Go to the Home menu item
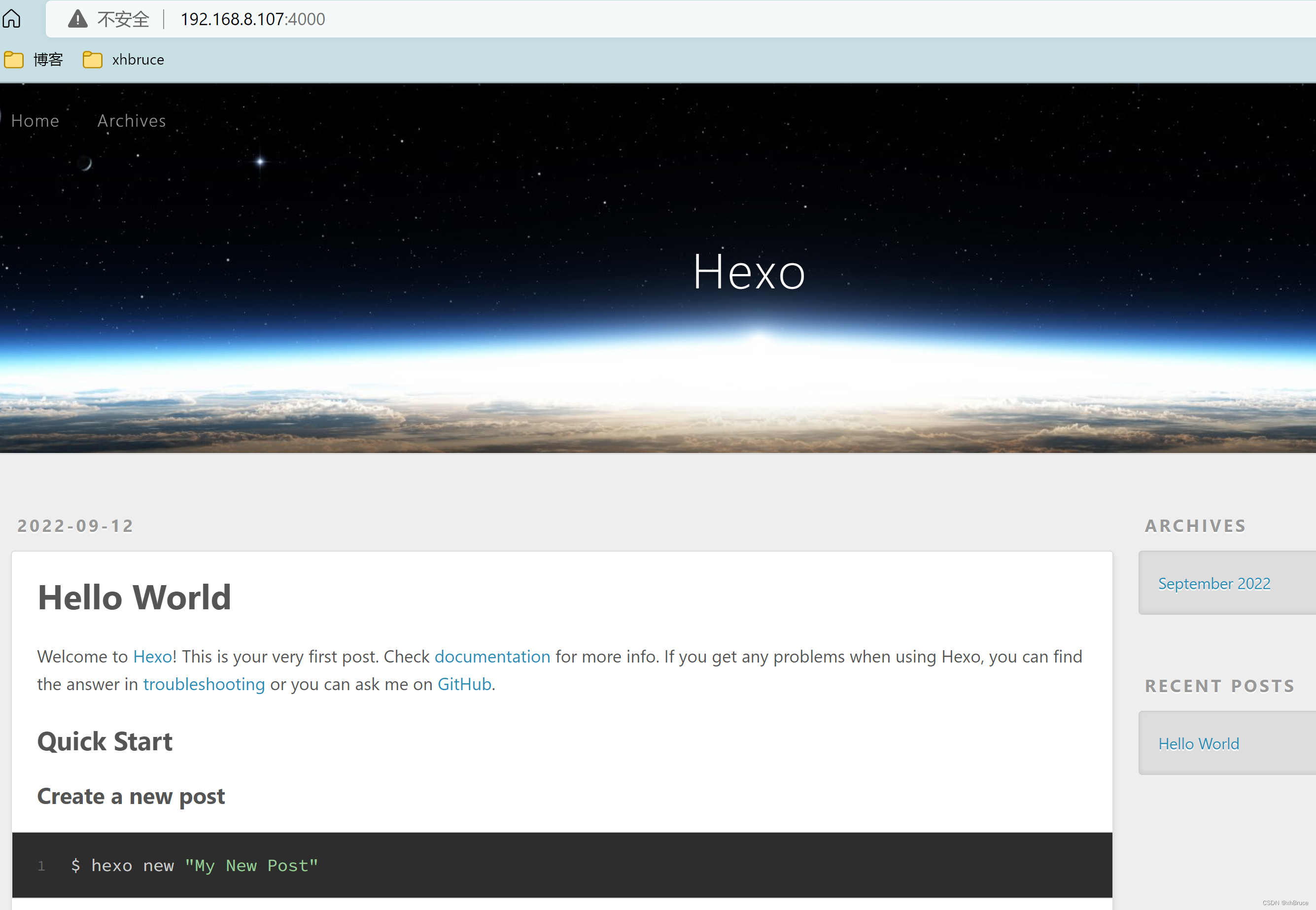Screen dimensions: 1316x910 coord(35,121)
